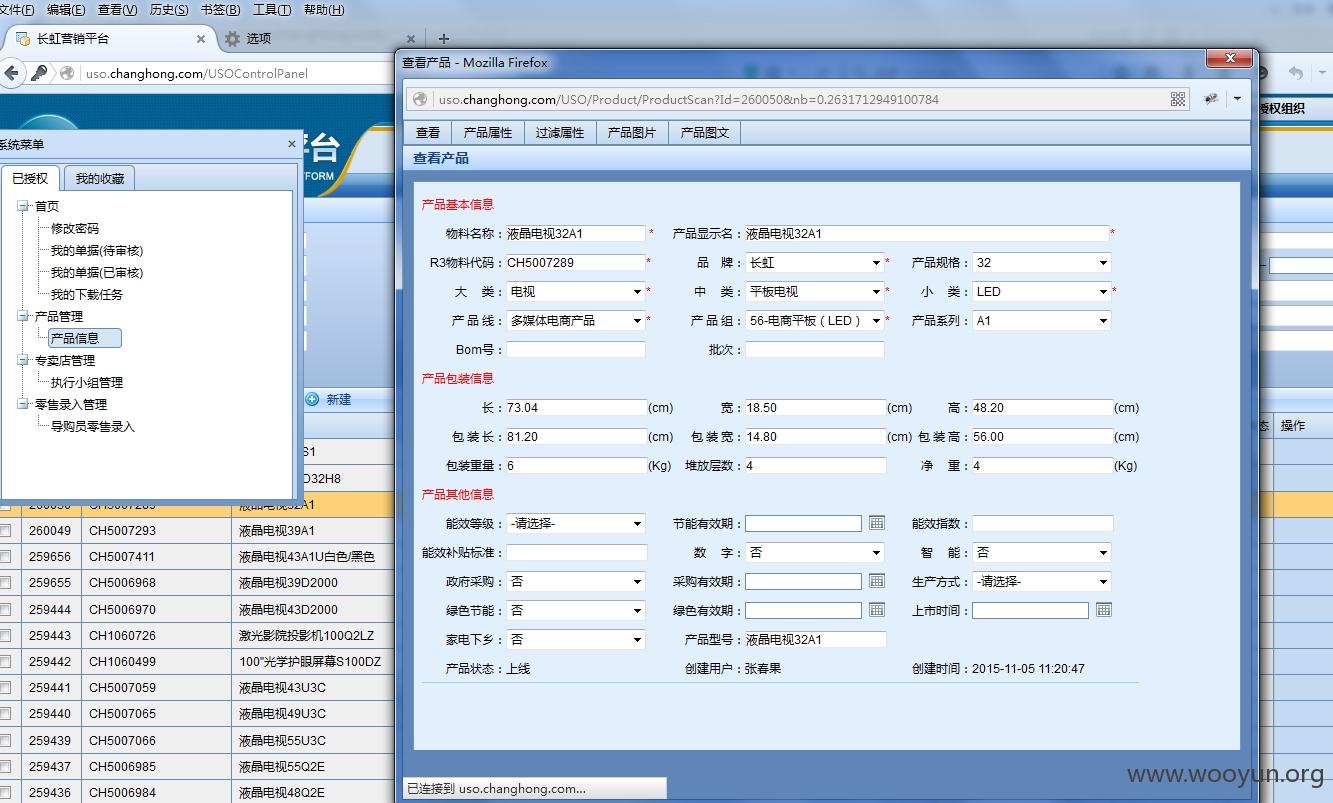
Task: Switch to the 产品图文 tab
Action: [705, 133]
